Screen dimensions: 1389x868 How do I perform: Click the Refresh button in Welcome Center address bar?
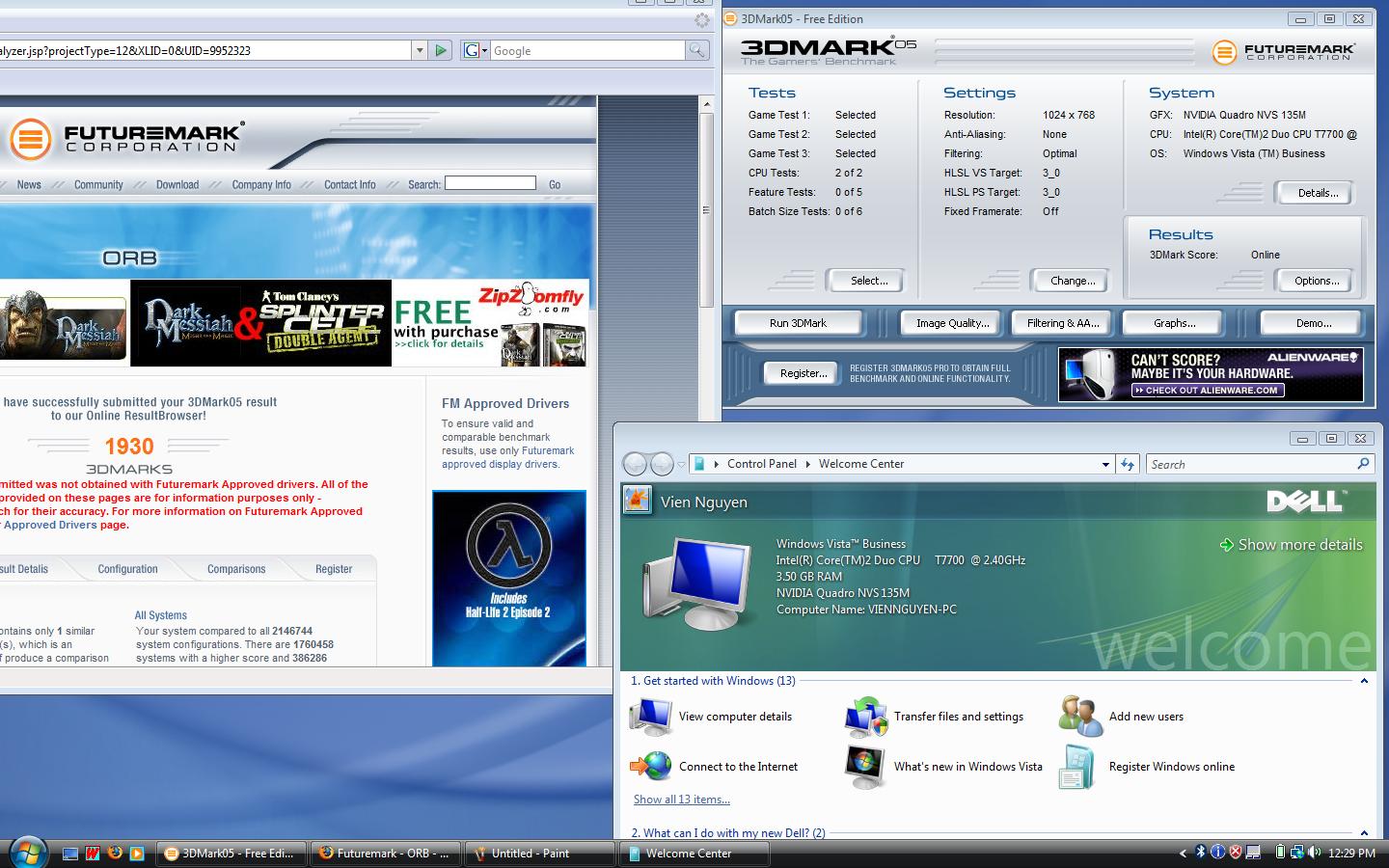point(1127,464)
